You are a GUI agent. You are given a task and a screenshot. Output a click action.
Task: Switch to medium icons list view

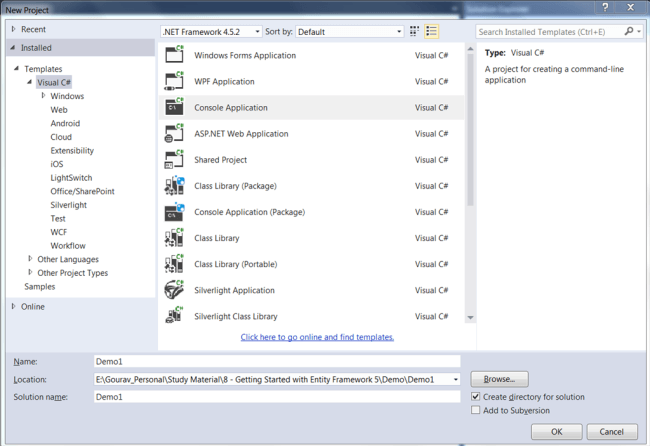point(432,32)
